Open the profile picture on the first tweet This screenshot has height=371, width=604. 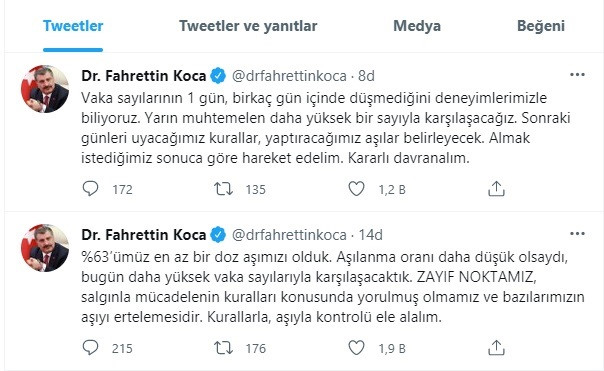pos(45,89)
